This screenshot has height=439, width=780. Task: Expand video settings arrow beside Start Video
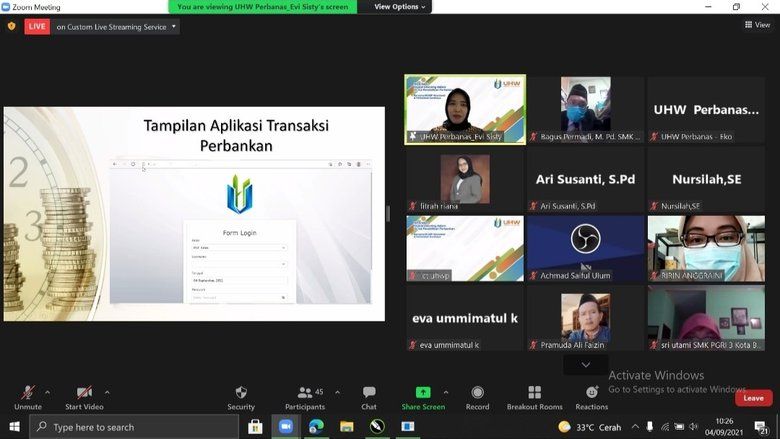pyautogui.click(x=107, y=392)
